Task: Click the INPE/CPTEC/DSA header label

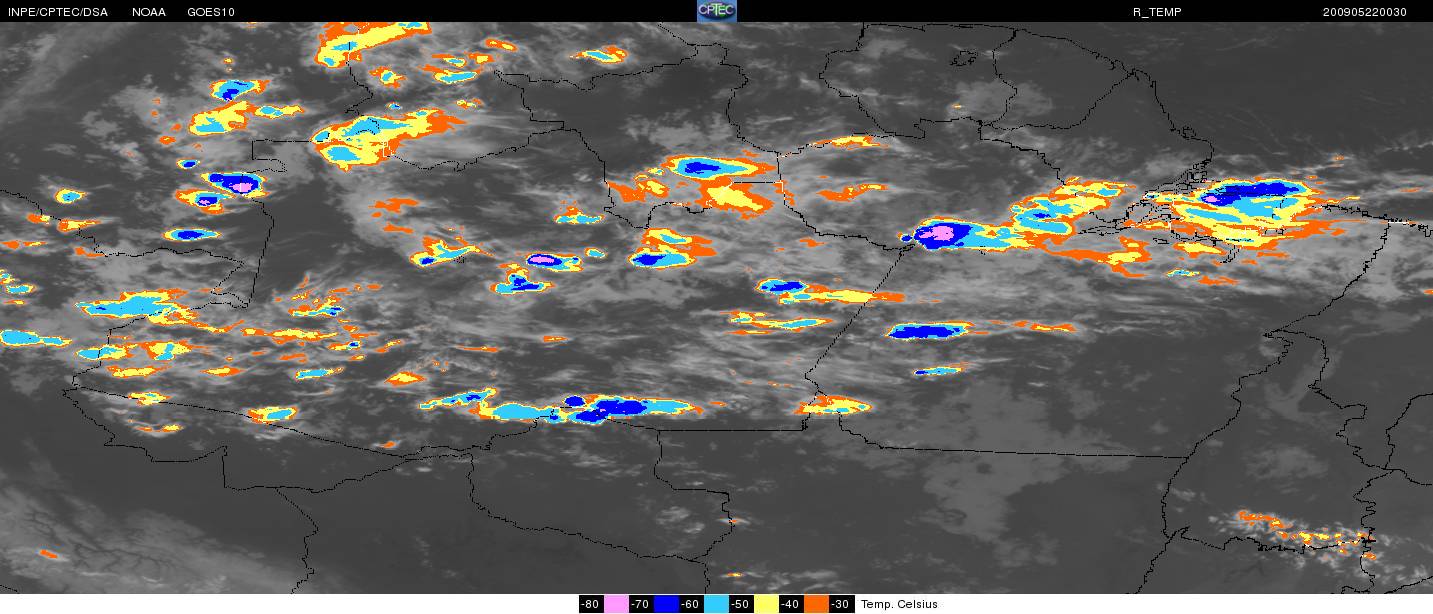Action: point(57,12)
